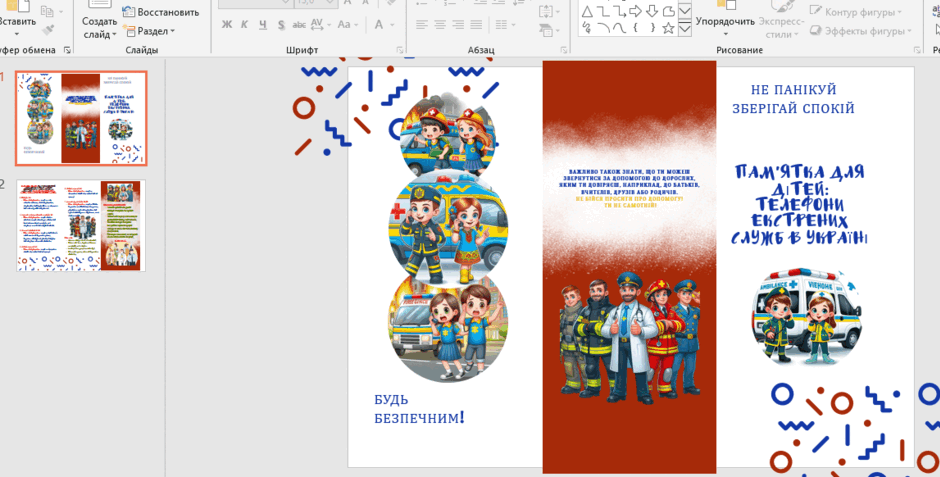Align text right in paragraph group
This screenshot has height=477, width=940.
[x=458, y=25]
